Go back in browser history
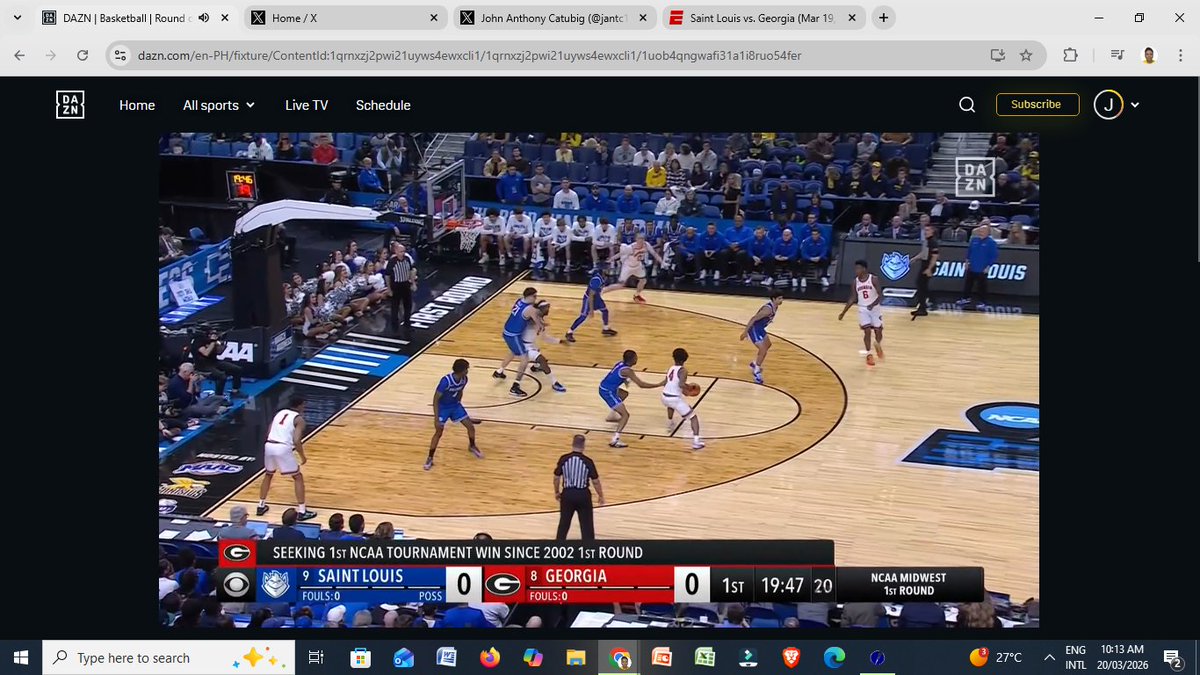This screenshot has width=1200, height=675. 19,56
